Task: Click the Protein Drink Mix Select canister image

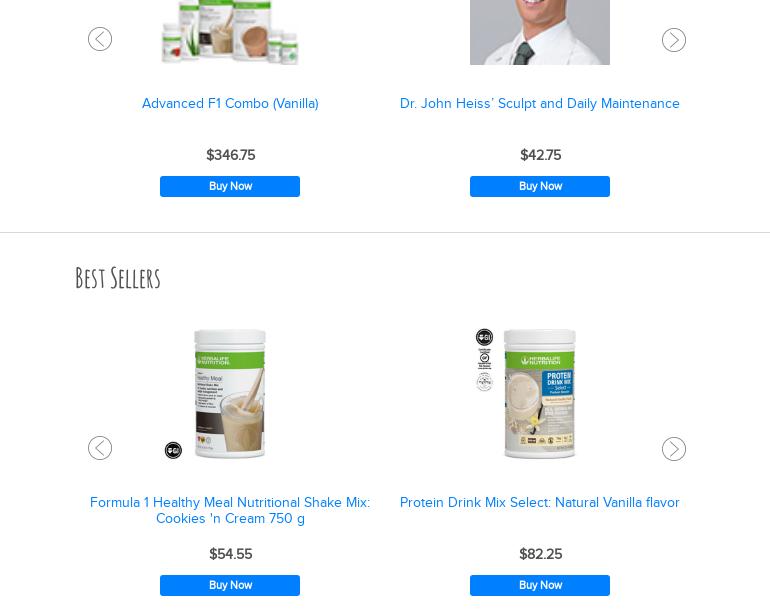Action: tap(540, 394)
